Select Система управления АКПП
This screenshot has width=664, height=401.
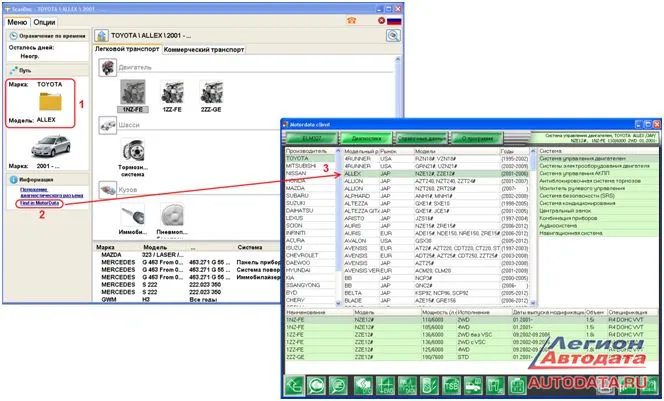tap(598, 174)
